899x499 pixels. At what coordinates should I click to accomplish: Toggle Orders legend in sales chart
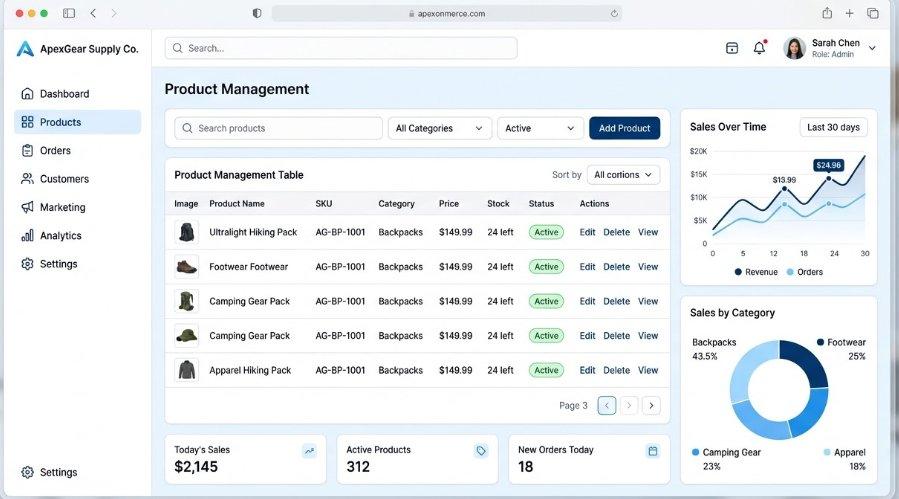[x=804, y=272]
